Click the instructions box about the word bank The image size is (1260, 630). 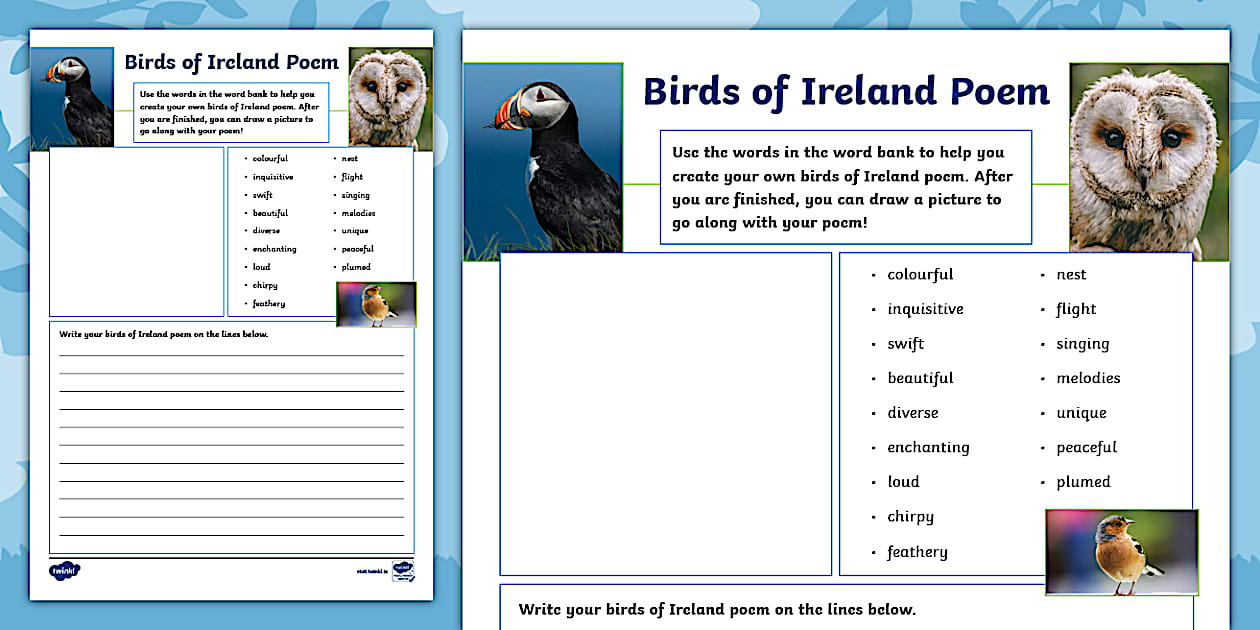[x=845, y=186]
